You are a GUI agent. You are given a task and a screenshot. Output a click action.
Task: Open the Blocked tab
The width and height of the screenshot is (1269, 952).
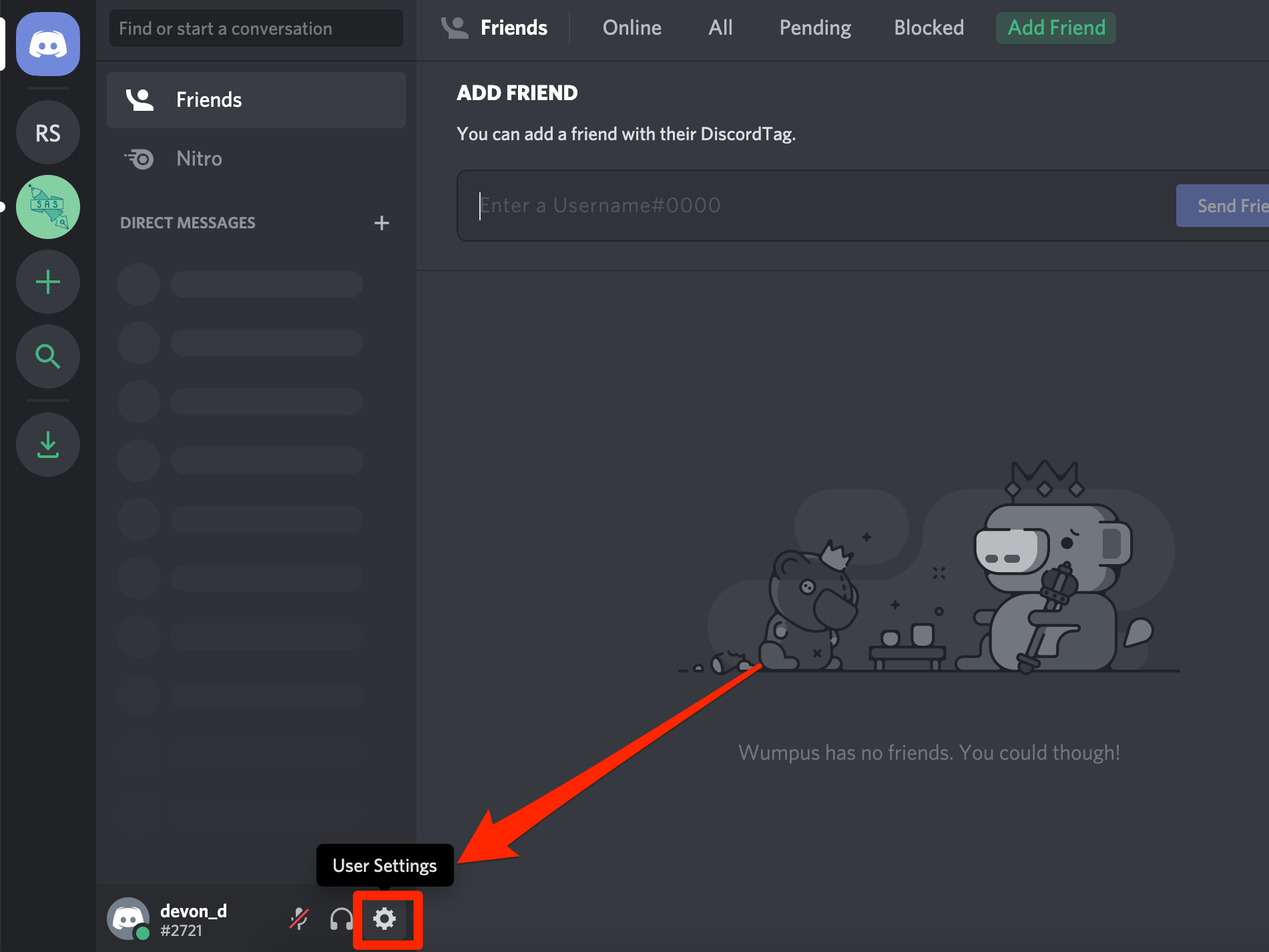point(929,27)
